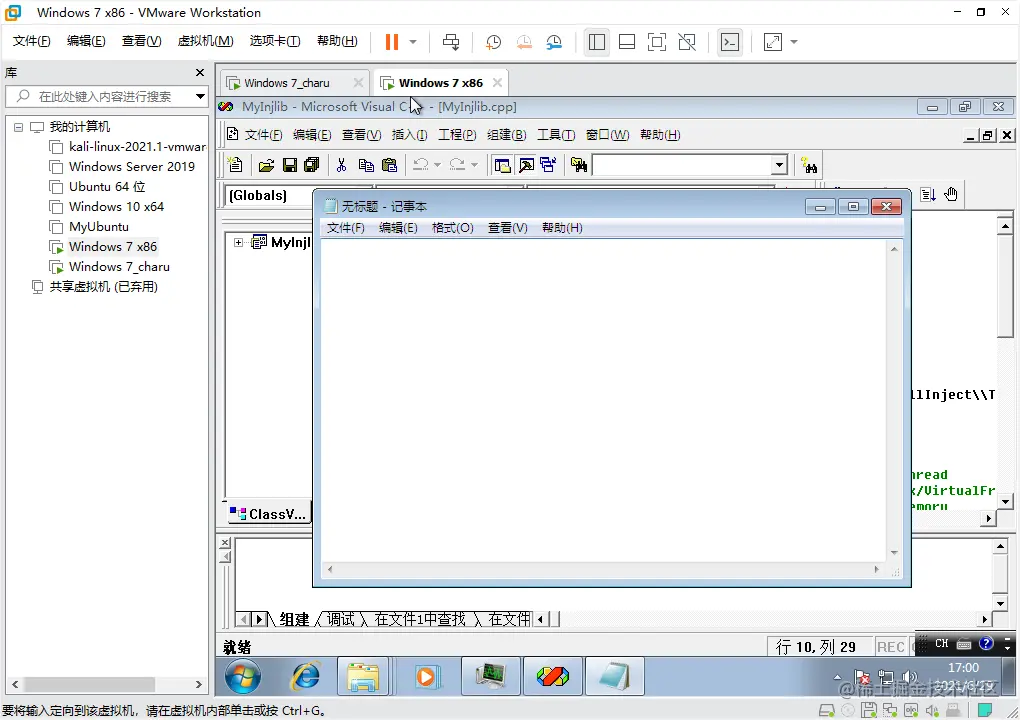Switch to Windows 7_charu tab

pos(287,83)
